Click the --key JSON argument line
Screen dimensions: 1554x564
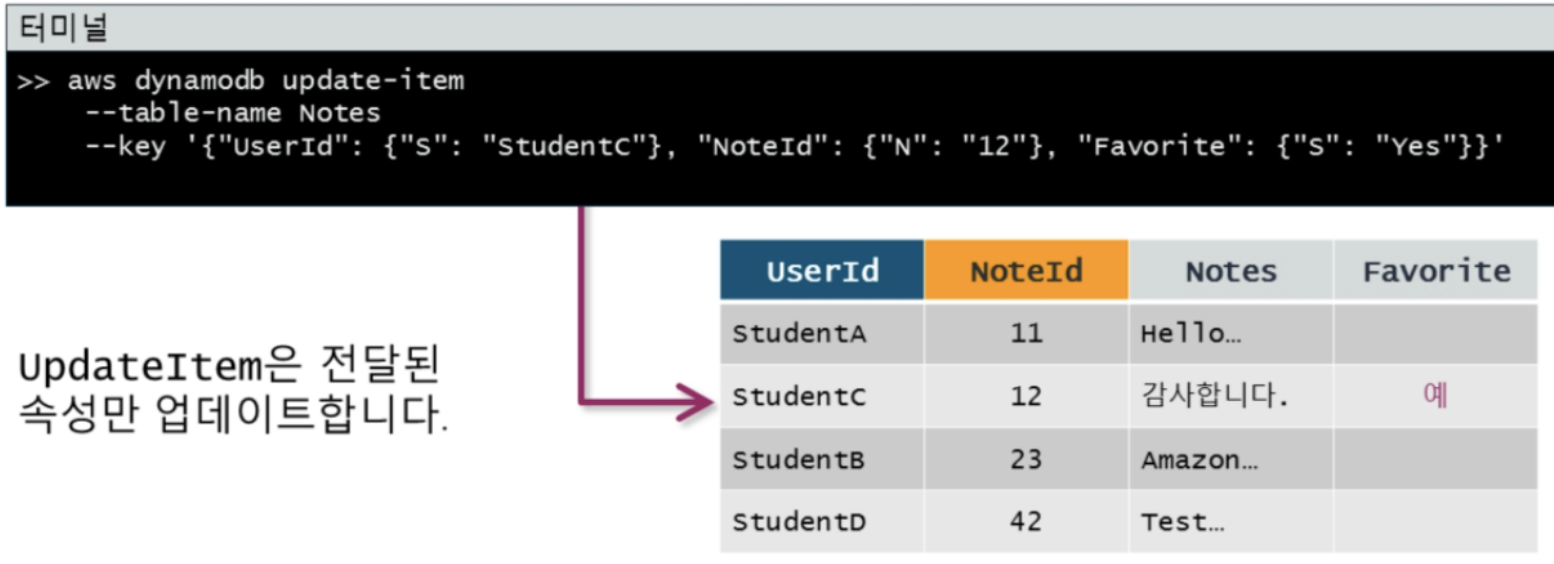point(795,146)
